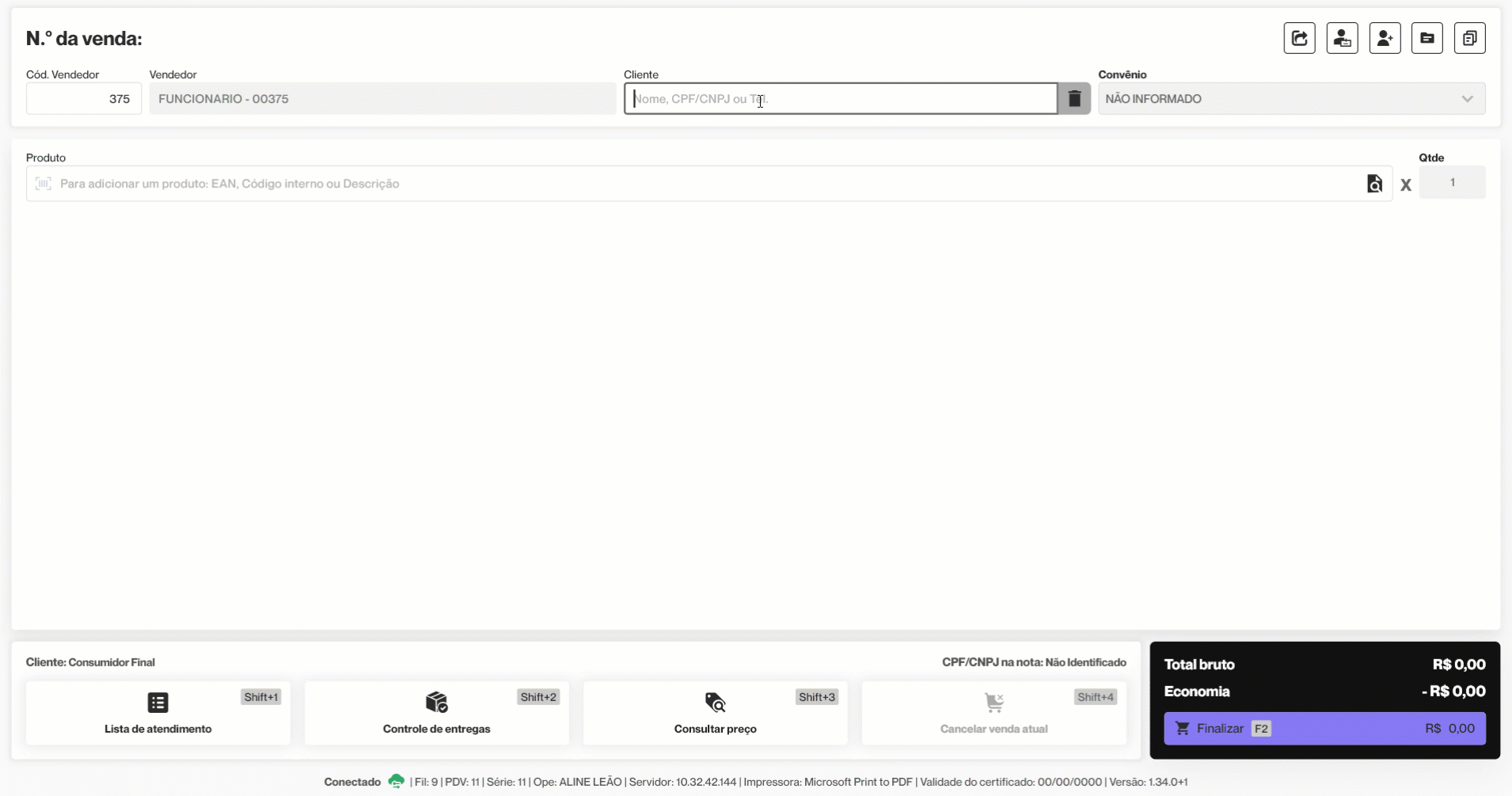Expand the Convênio dropdown

[1292, 99]
